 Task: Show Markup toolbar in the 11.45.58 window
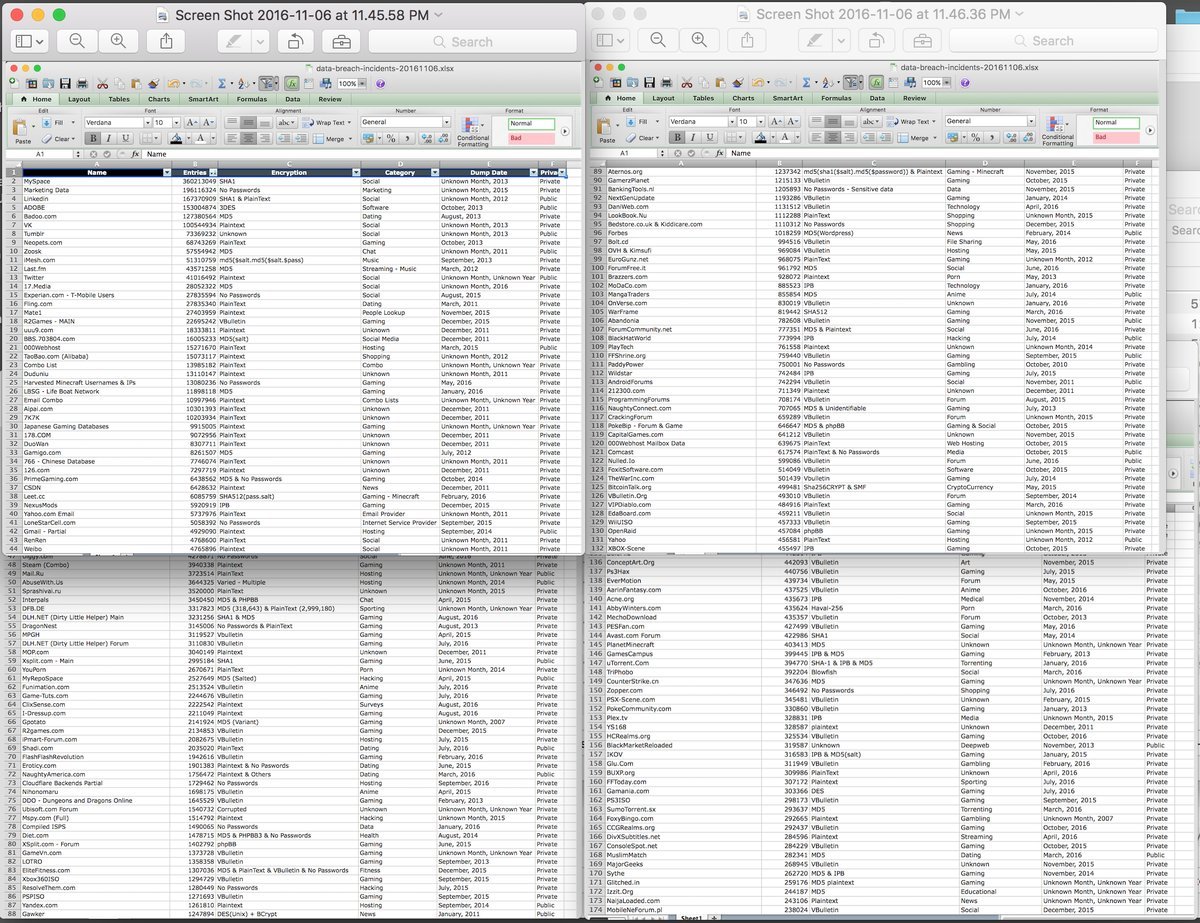click(x=342, y=41)
